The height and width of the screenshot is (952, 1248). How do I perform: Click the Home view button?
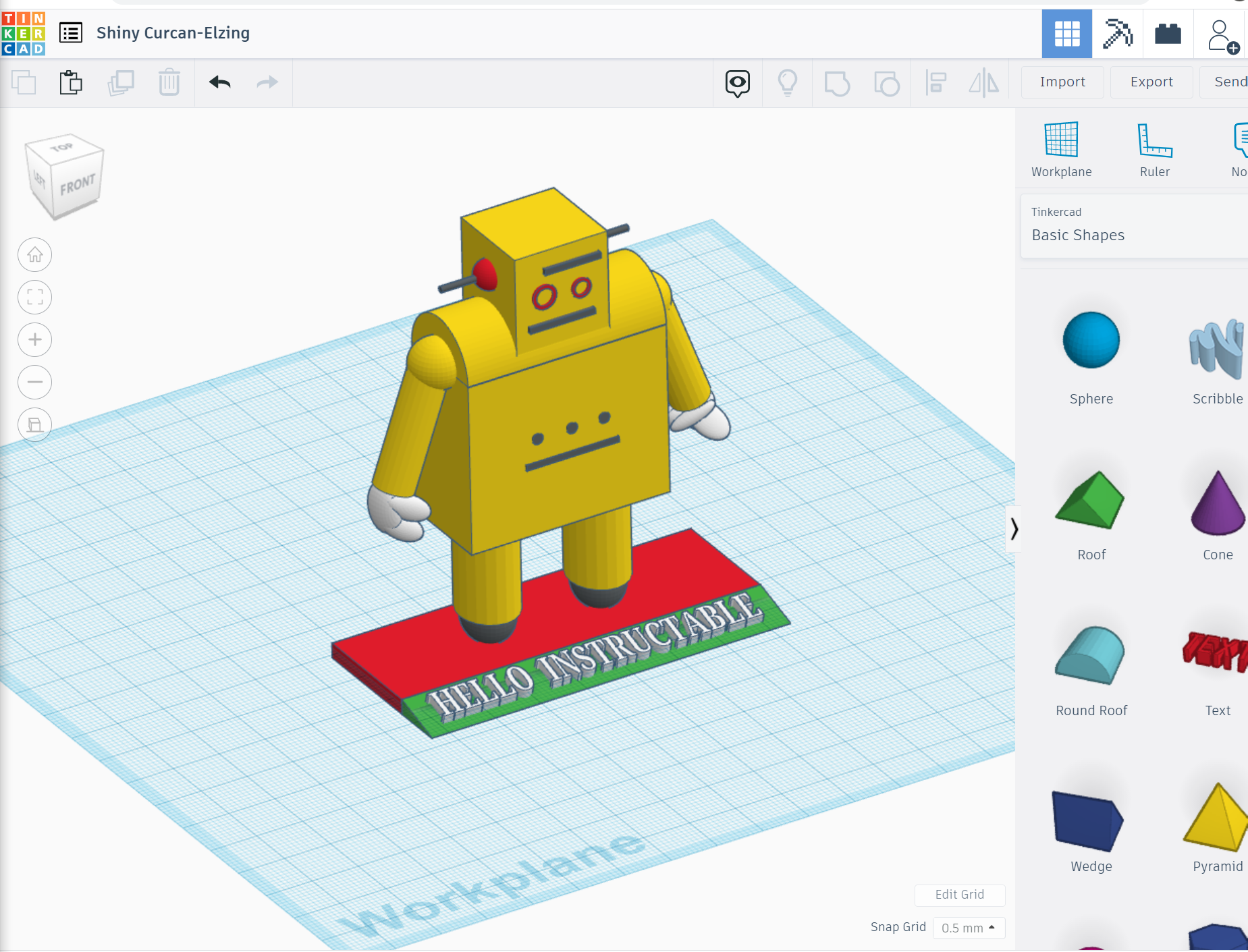coord(35,255)
